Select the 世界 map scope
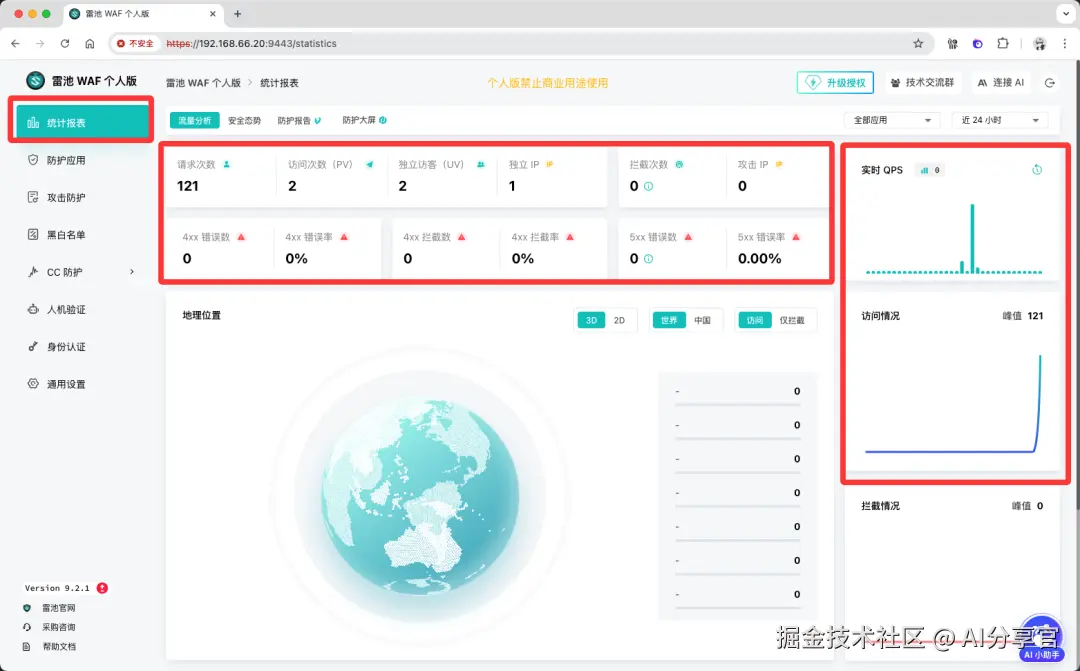 pyautogui.click(x=669, y=320)
